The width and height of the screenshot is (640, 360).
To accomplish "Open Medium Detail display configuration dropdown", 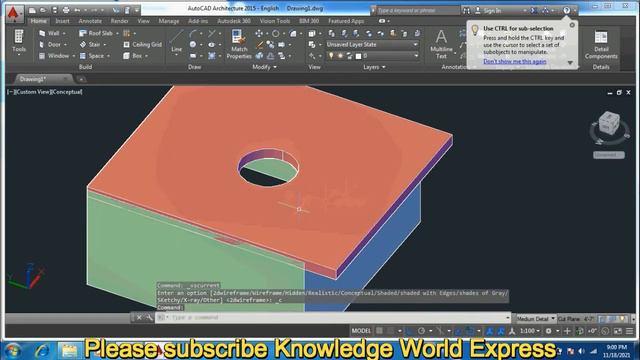I will 536,318.
